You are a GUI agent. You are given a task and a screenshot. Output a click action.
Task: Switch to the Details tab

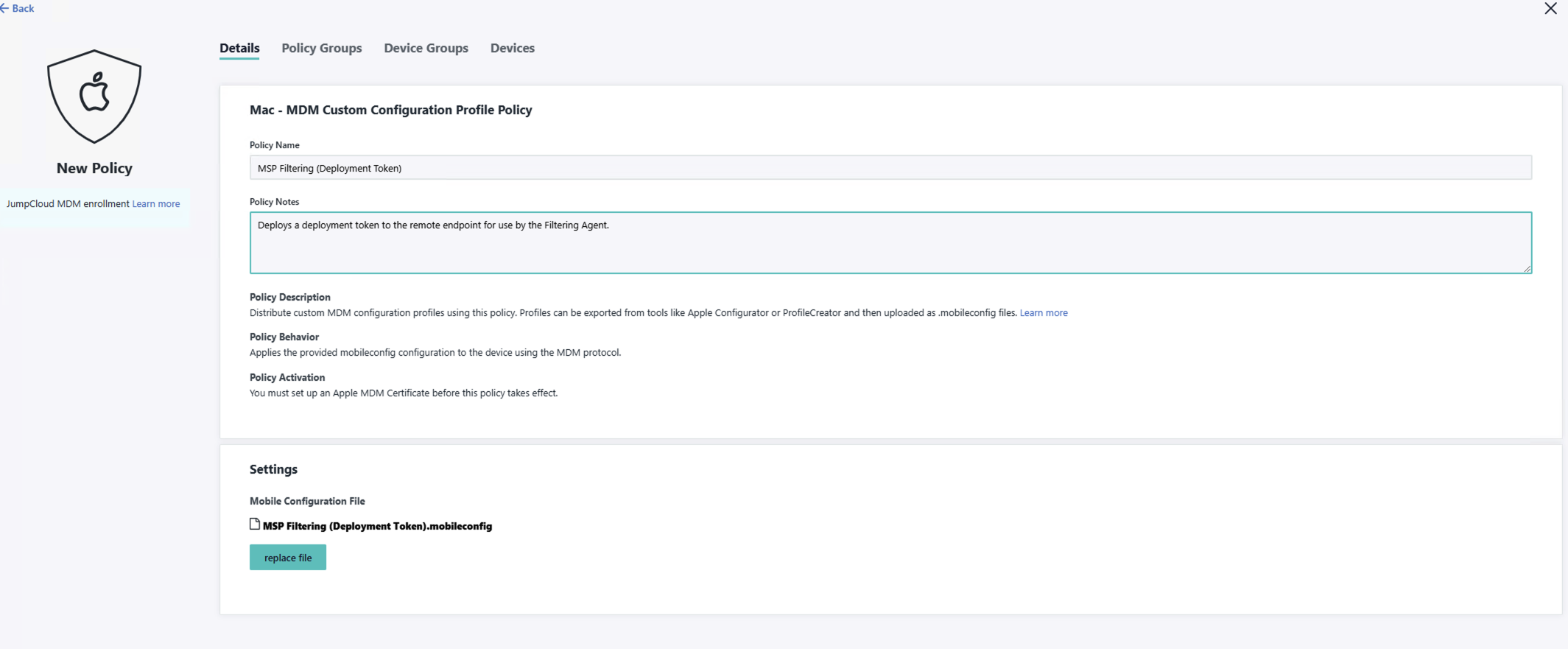coord(239,48)
